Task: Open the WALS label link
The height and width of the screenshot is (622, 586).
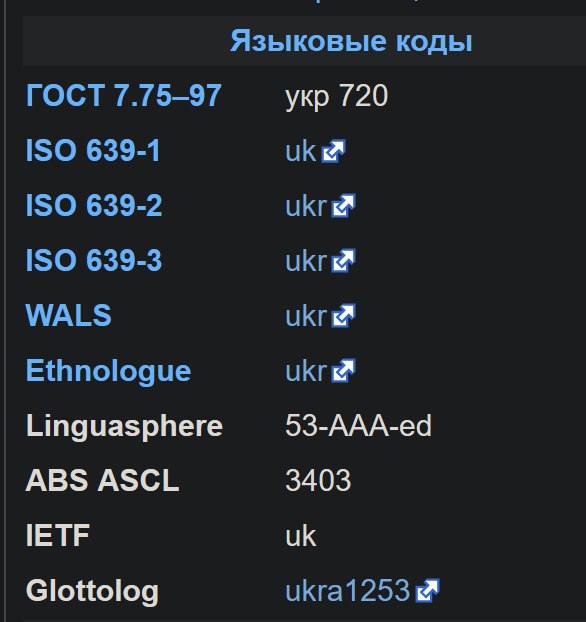Action: click(68, 315)
